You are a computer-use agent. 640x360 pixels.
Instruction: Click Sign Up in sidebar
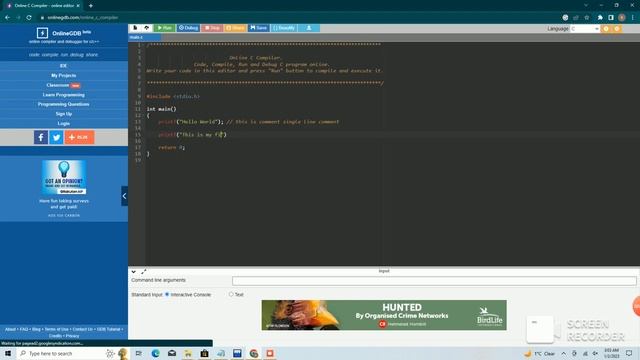64,114
